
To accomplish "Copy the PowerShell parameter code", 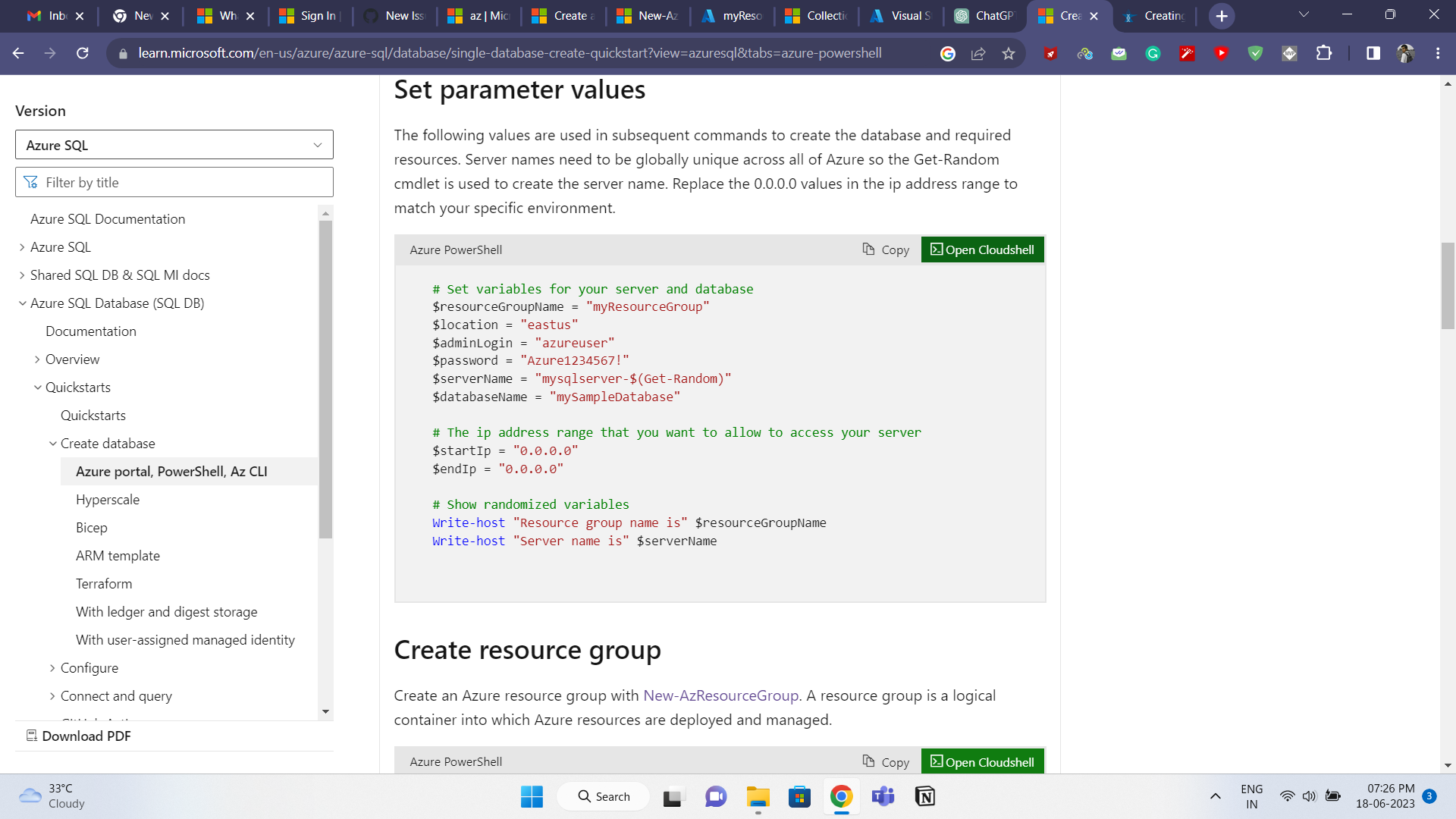I will pyautogui.click(x=885, y=249).
